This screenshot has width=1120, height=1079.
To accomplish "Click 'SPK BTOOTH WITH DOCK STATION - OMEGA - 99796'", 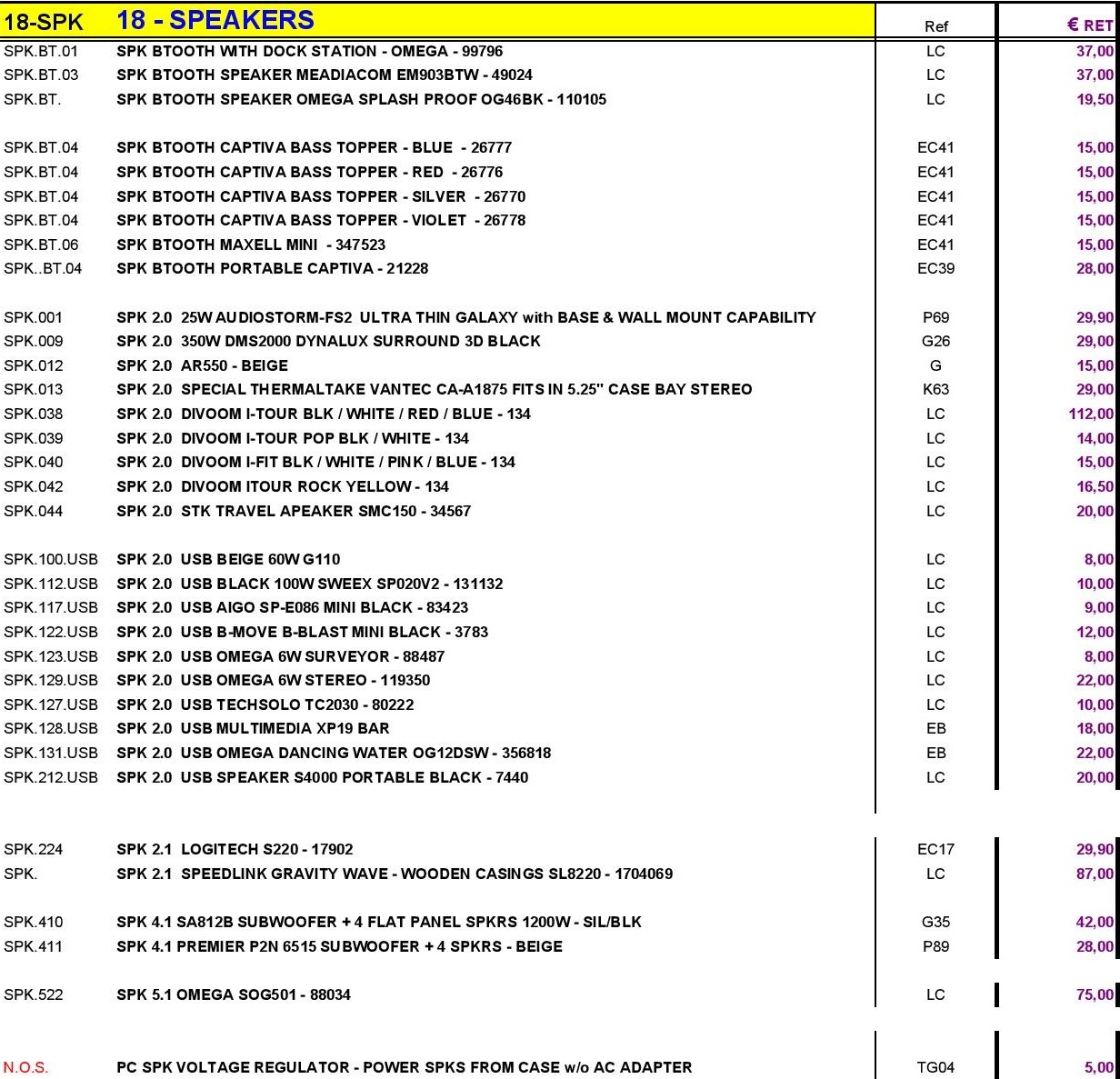I will coord(309,51).
